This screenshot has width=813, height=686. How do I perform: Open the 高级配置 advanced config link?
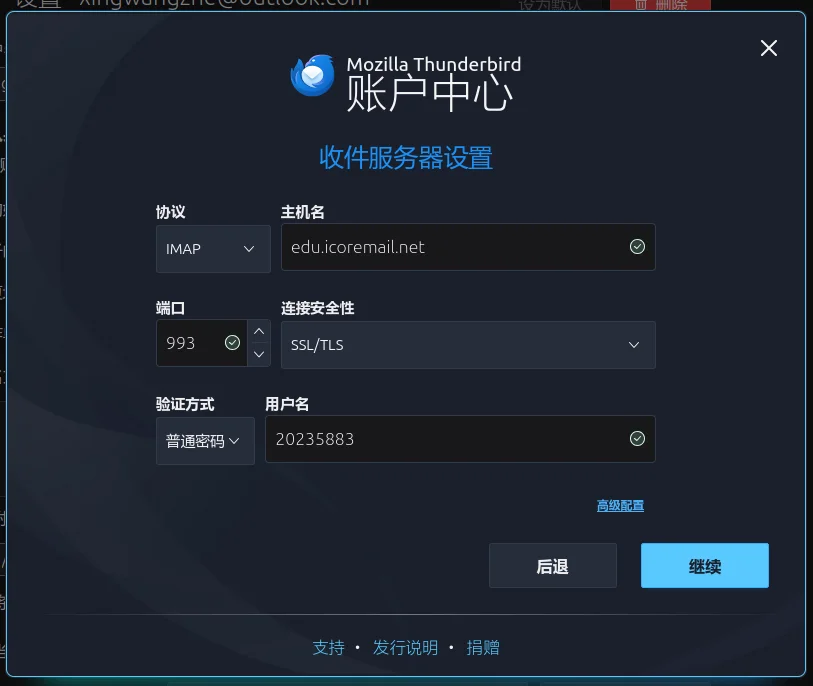620,506
